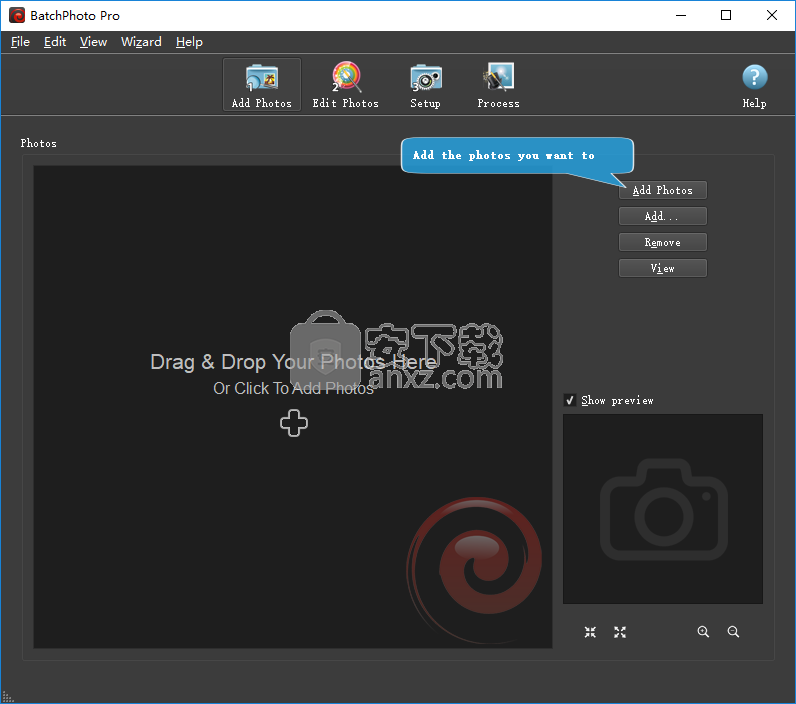796x704 pixels.
Task: Open the Edit menu
Action: pos(55,42)
